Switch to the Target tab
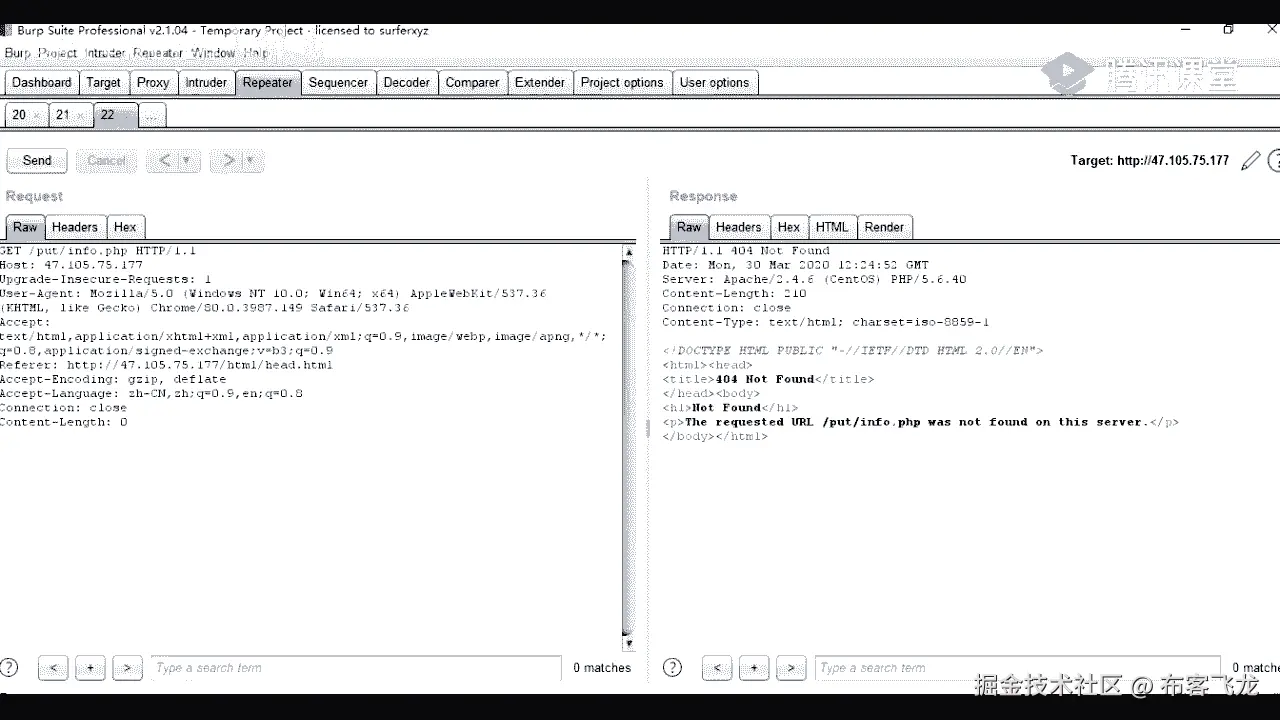Viewport: 1280px width, 720px height. tap(103, 83)
